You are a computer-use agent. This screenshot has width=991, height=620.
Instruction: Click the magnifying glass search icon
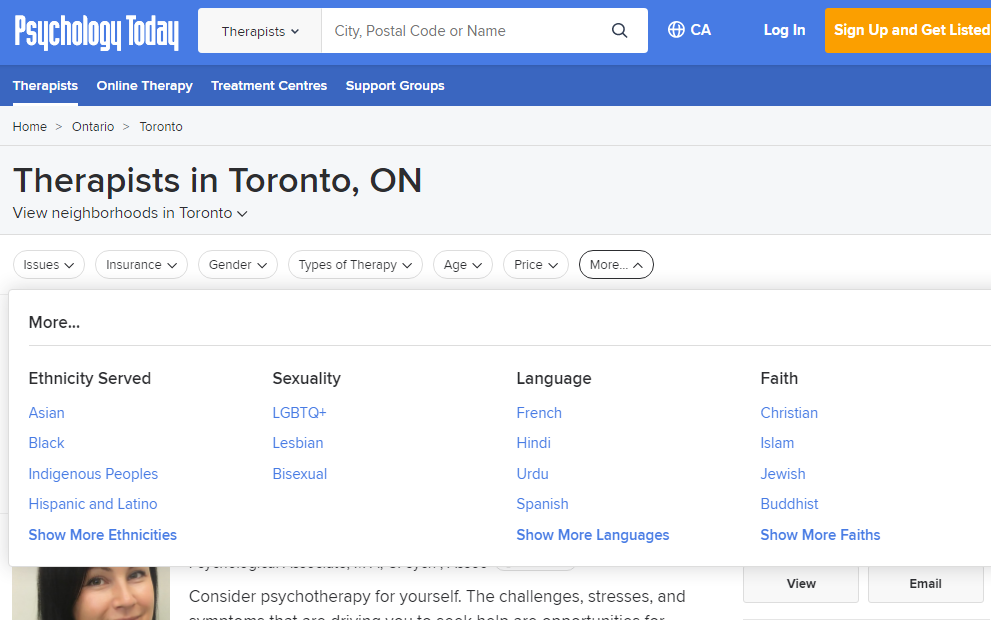coord(619,30)
